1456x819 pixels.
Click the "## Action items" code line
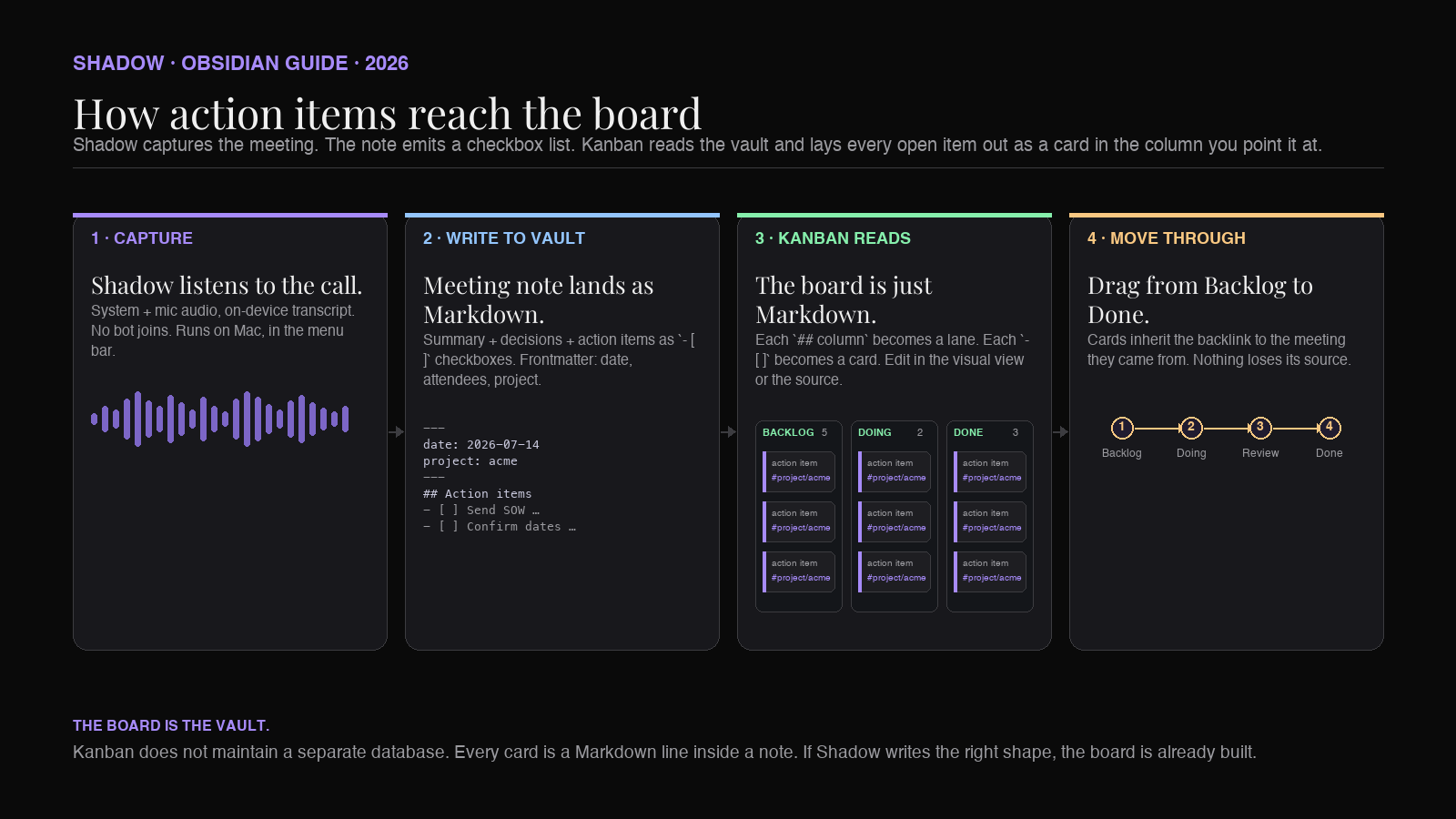[478, 494]
